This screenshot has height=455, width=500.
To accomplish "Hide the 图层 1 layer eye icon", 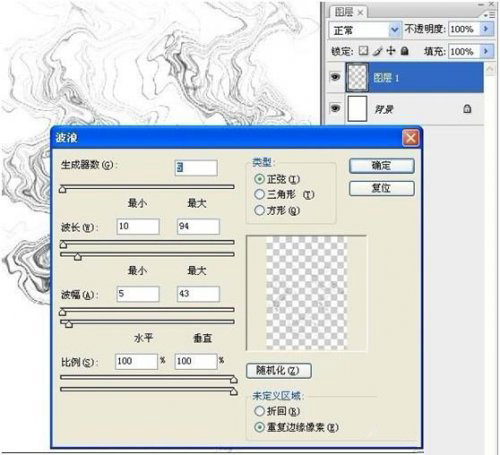I will point(335,77).
